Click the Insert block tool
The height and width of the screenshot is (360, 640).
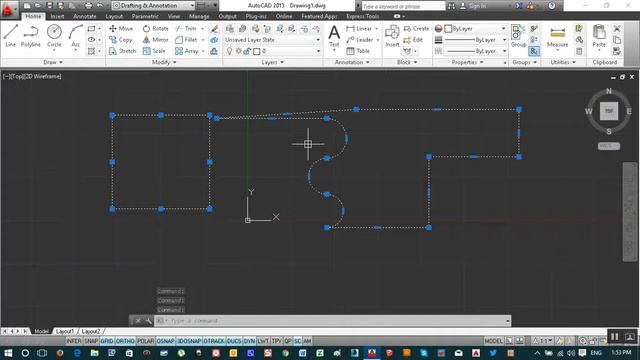point(392,36)
